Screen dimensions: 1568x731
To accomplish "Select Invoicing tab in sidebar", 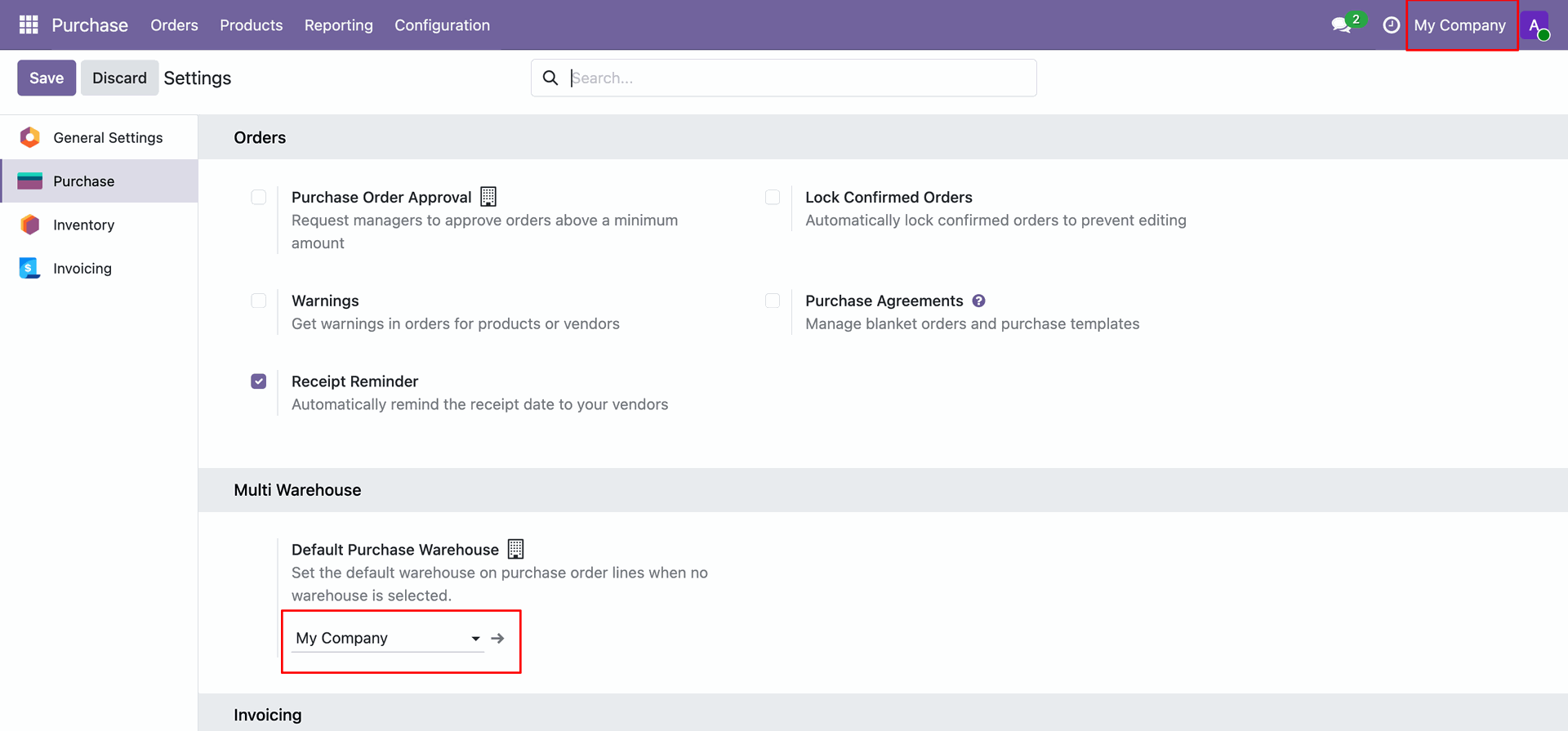I will [x=99, y=268].
